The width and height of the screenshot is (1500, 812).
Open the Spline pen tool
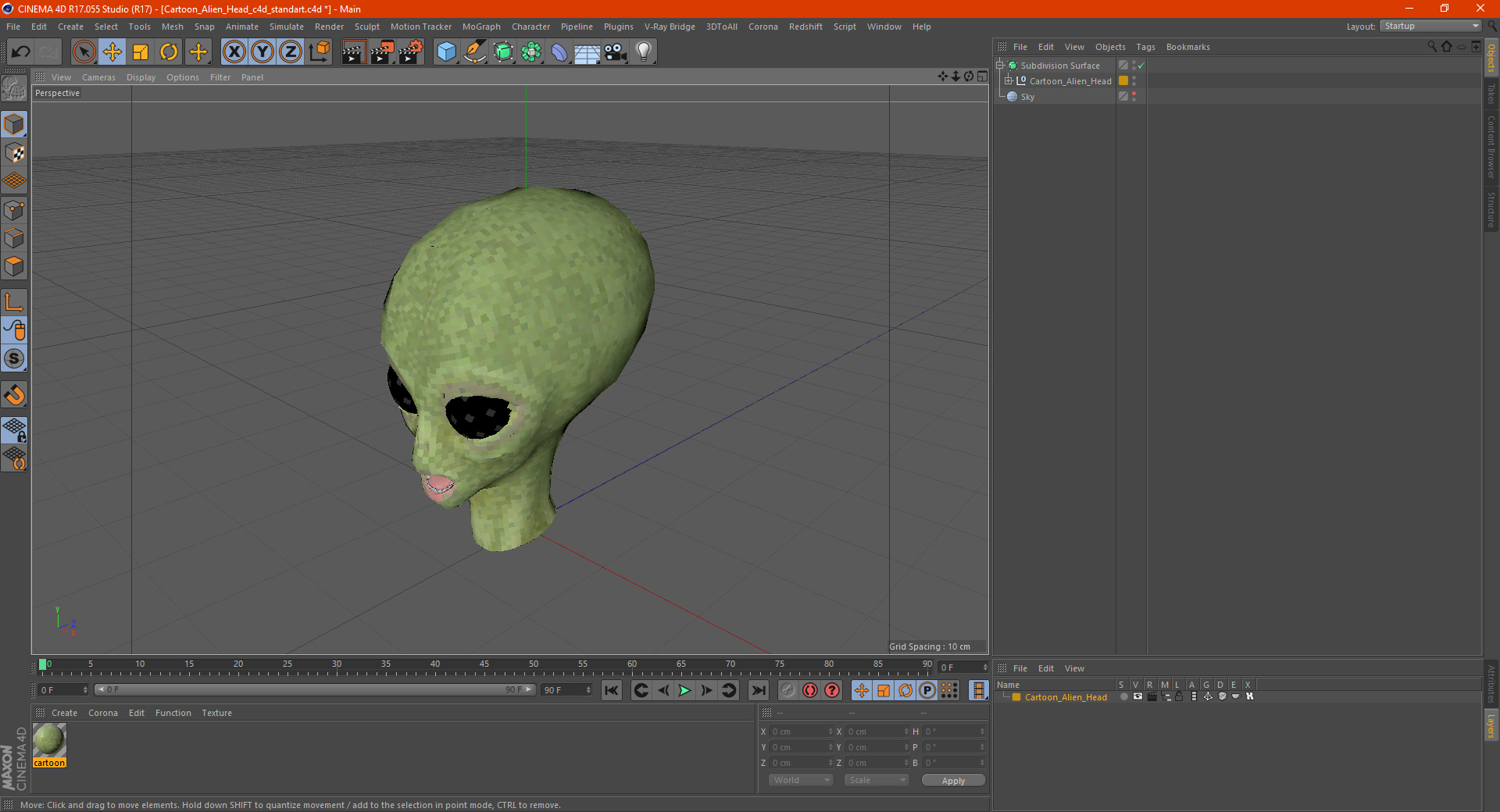click(475, 52)
